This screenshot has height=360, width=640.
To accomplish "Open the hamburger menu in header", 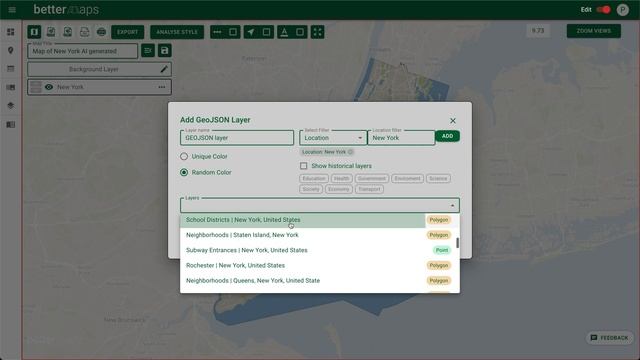I will pyautogui.click(x=12, y=9).
